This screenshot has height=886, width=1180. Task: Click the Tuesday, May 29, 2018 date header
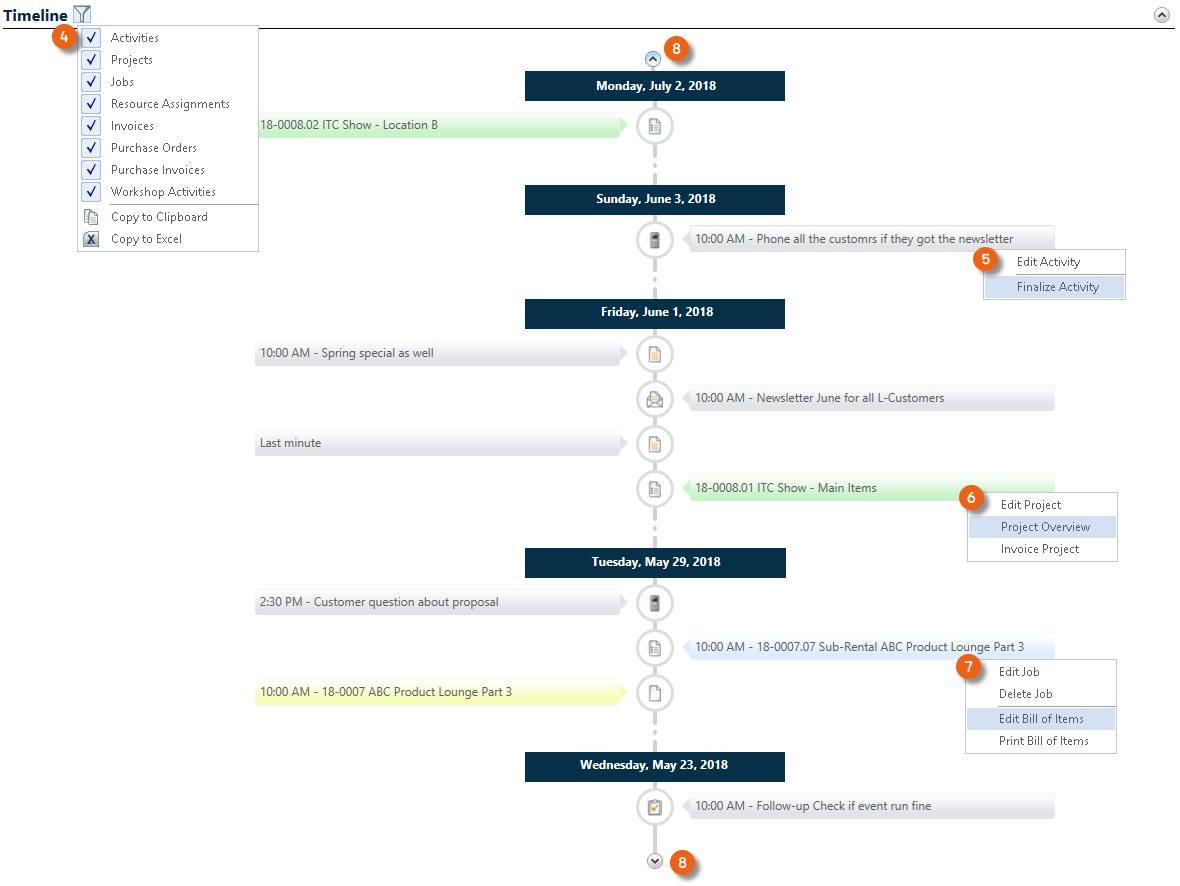coord(655,562)
